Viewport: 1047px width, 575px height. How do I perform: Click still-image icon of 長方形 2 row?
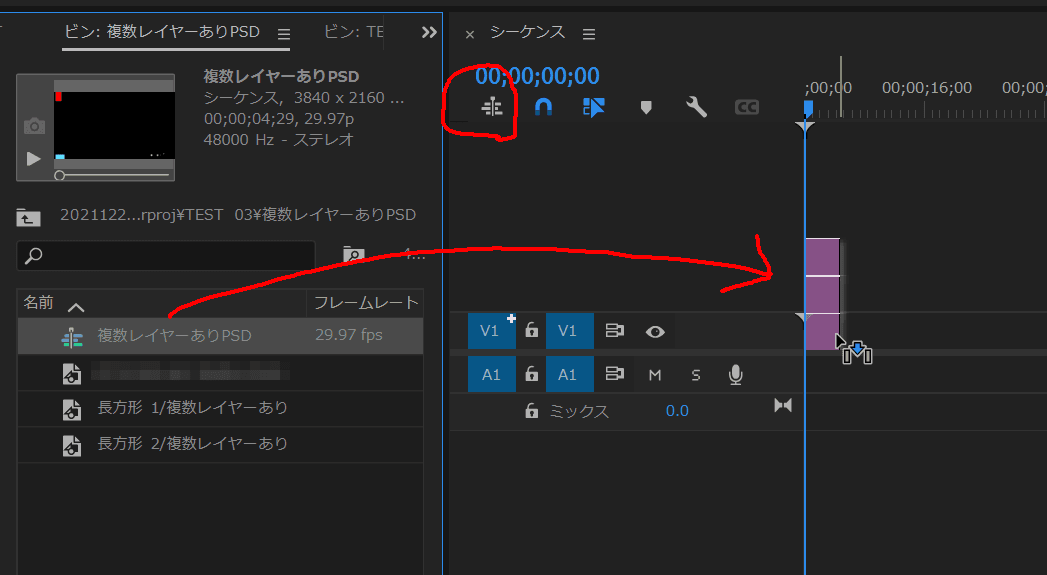pos(71,445)
